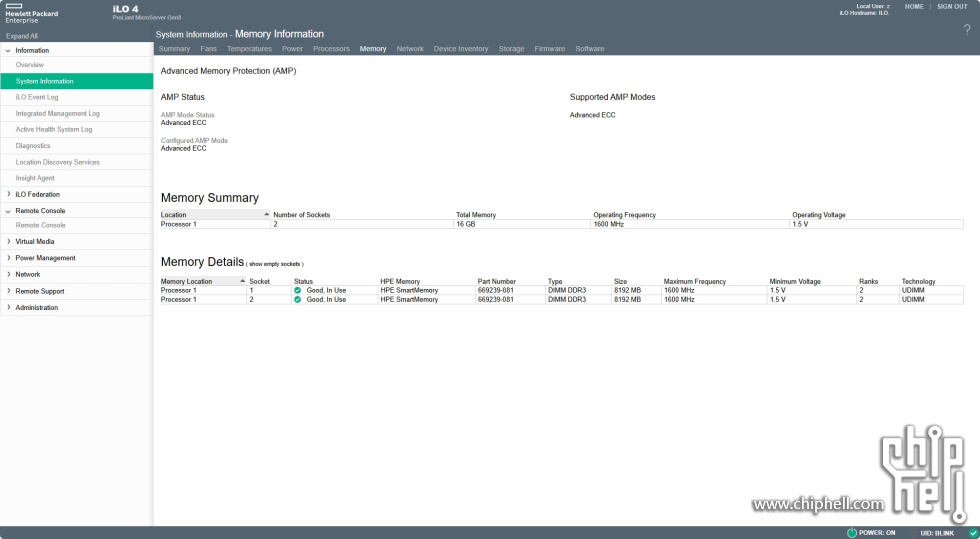Click SIGN OUT in the header
Image resolution: width=980 pixels, height=539 pixels.
pos(952,6)
